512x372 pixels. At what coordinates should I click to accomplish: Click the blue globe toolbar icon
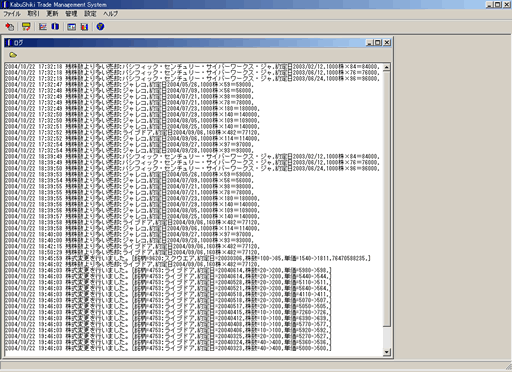(x=100, y=27)
